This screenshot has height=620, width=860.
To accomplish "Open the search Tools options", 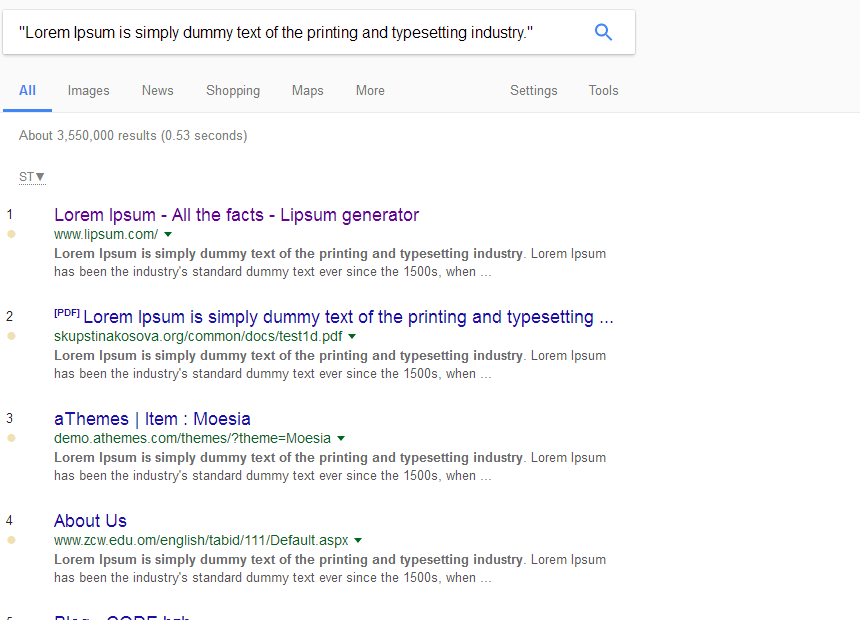I will 603,91.
